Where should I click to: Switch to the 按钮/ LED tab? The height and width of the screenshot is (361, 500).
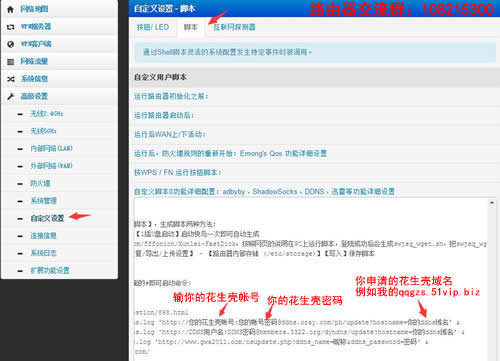(x=153, y=27)
